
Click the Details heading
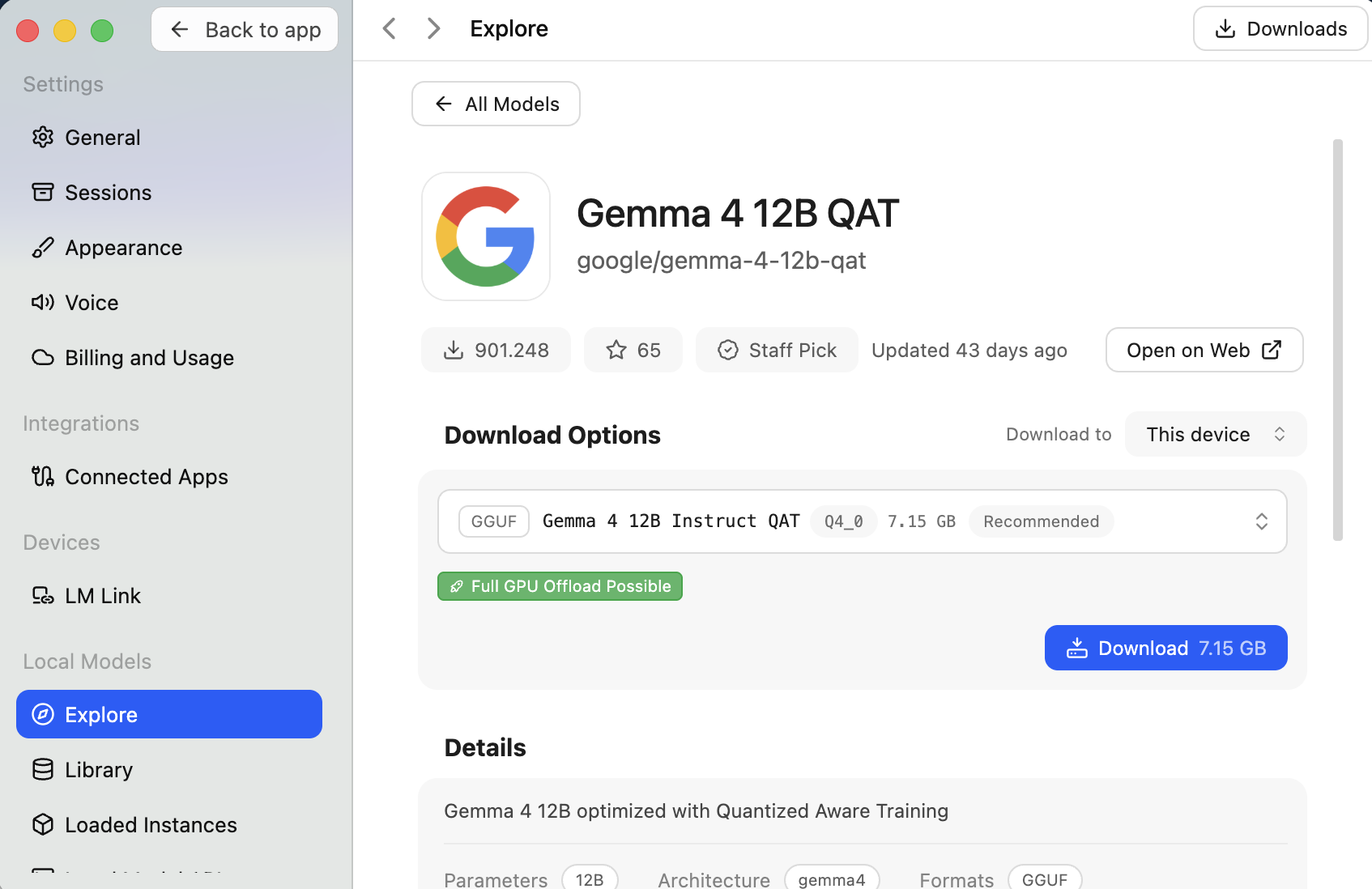click(x=485, y=748)
